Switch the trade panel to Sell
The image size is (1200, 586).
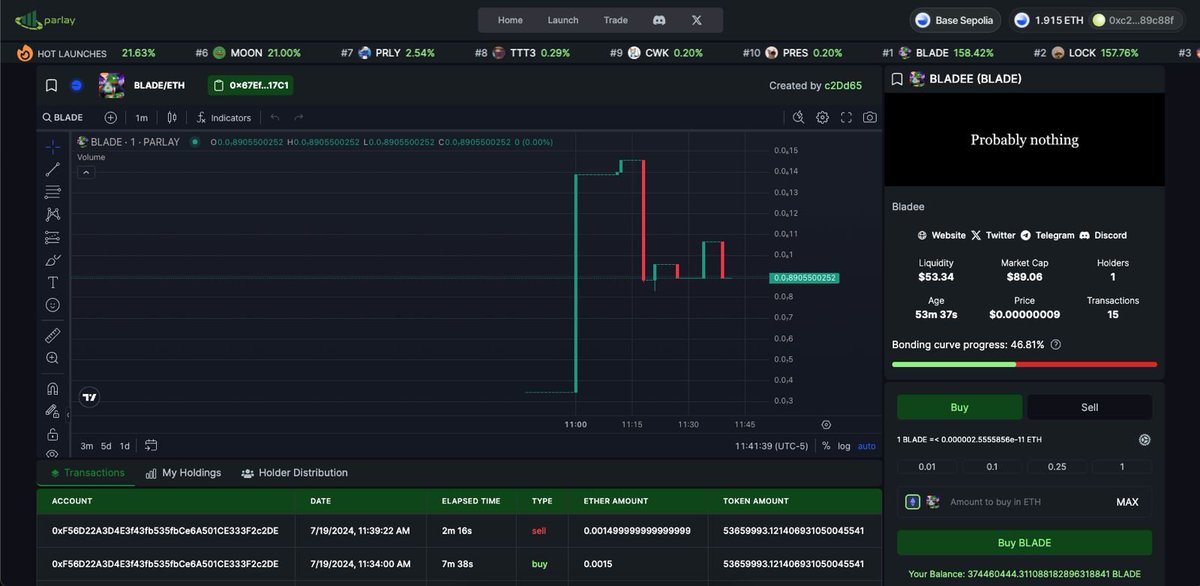point(1089,407)
